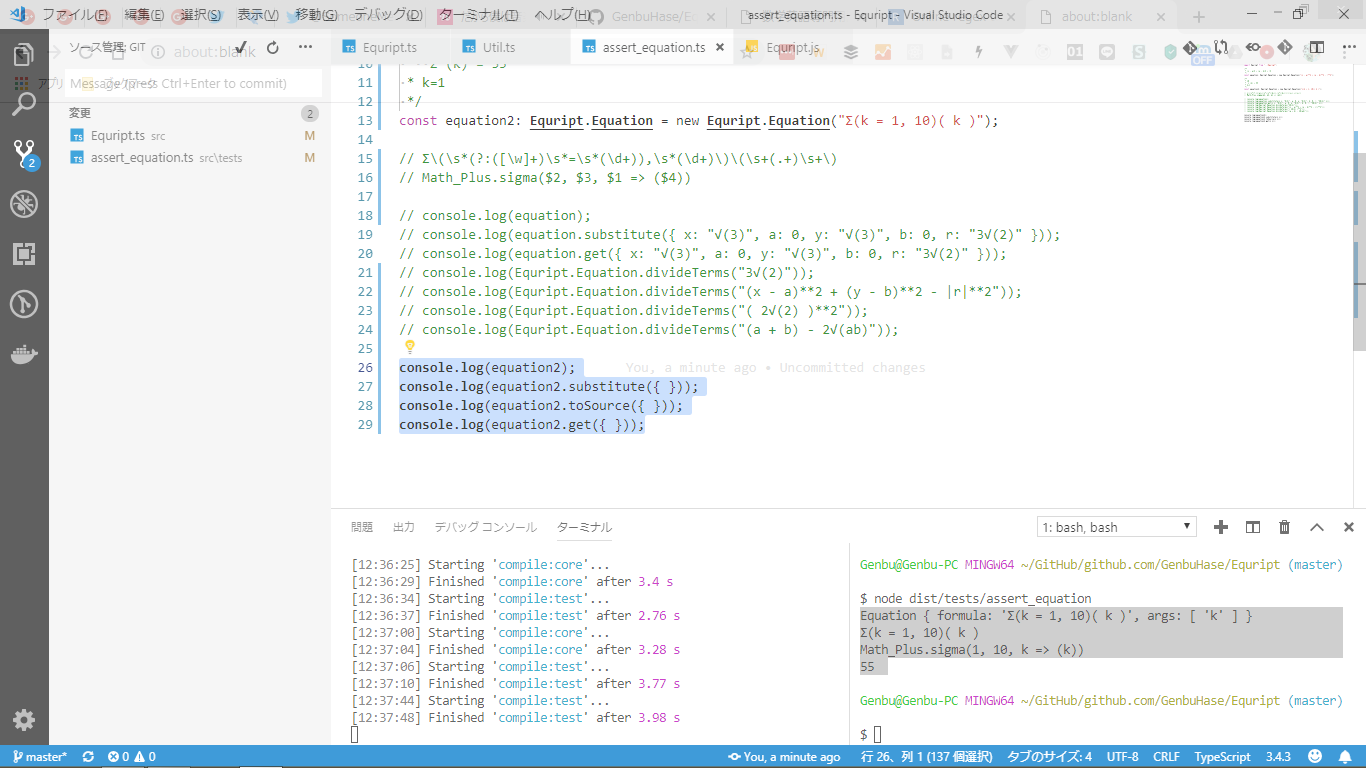
Task: Open source control more actions ellipsis
Action: coord(306,47)
